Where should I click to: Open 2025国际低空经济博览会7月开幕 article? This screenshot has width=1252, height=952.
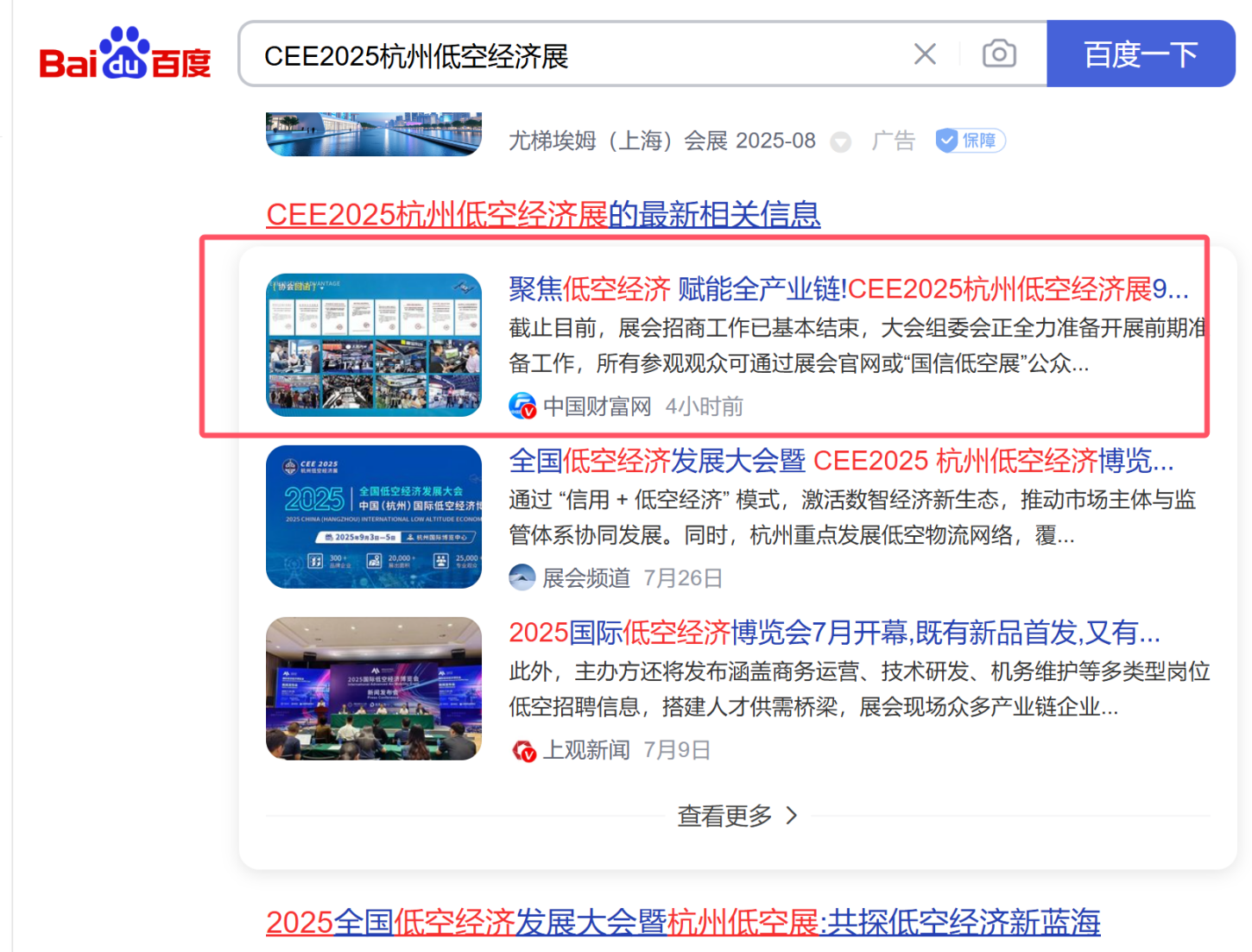(x=833, y=633)
